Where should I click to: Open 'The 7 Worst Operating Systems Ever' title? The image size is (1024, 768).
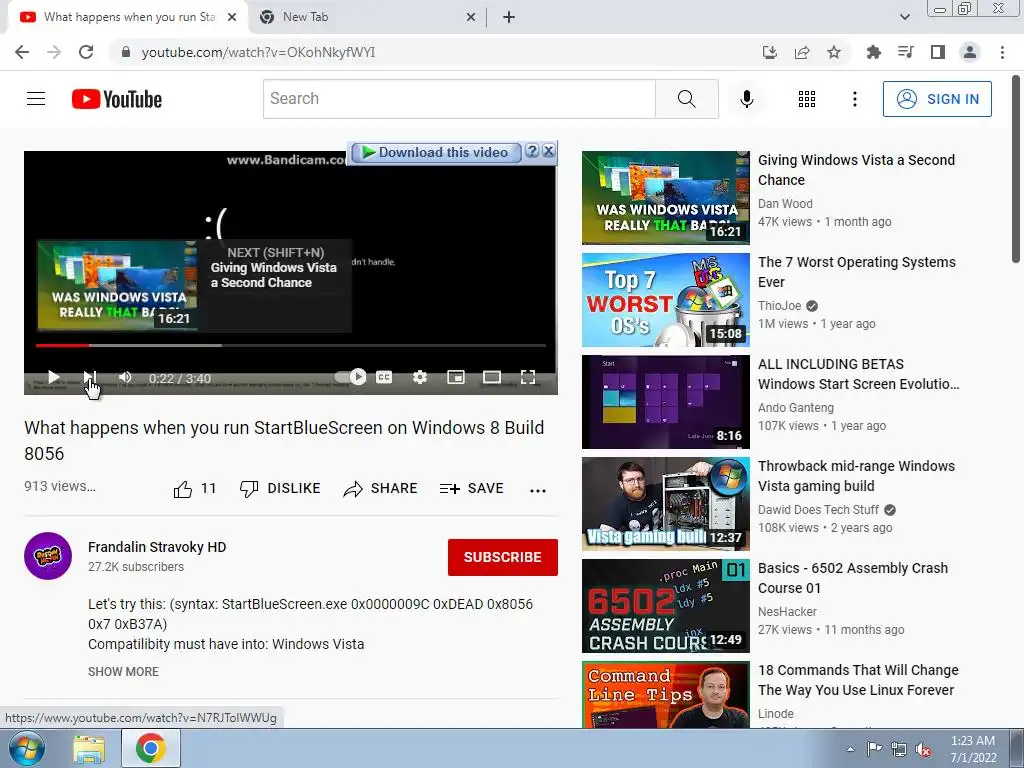tap(856, 272)
